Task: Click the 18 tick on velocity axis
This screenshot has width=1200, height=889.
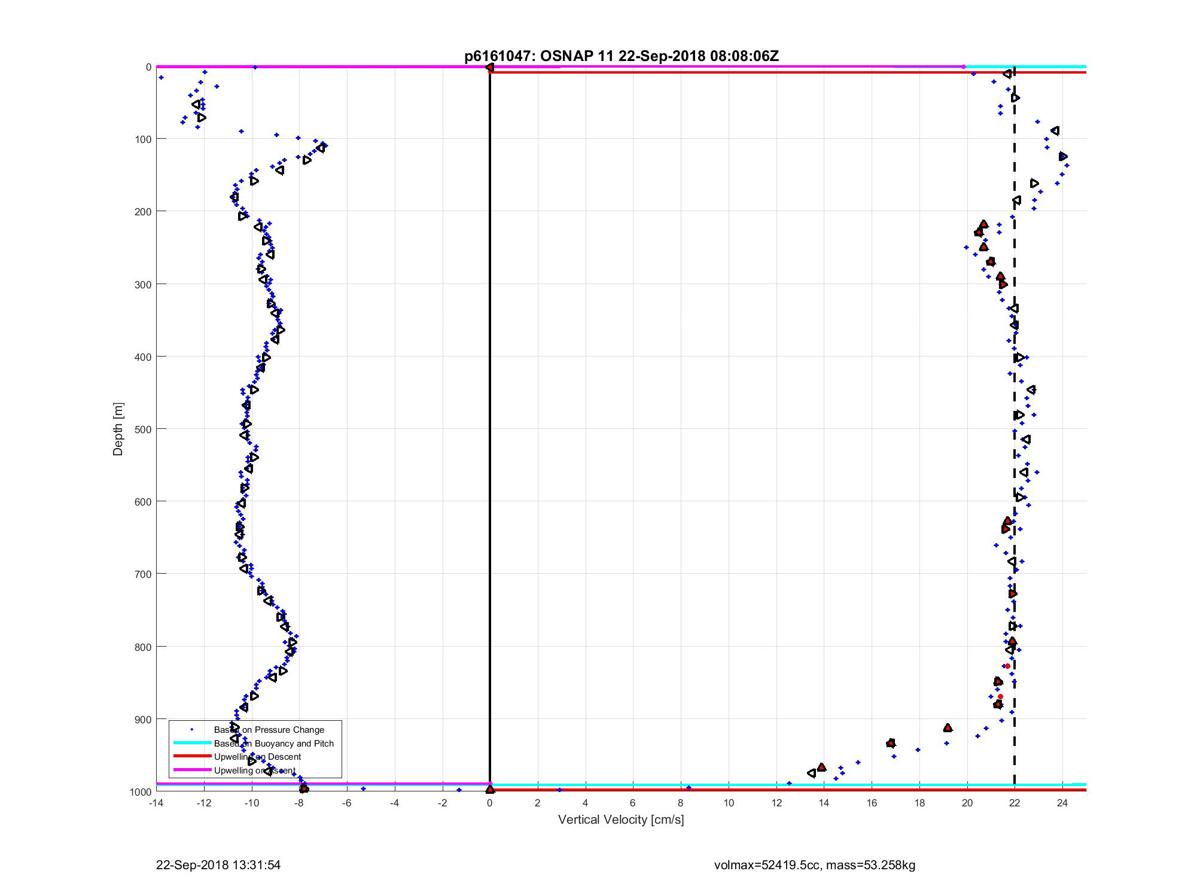Action: pos(919,803)
